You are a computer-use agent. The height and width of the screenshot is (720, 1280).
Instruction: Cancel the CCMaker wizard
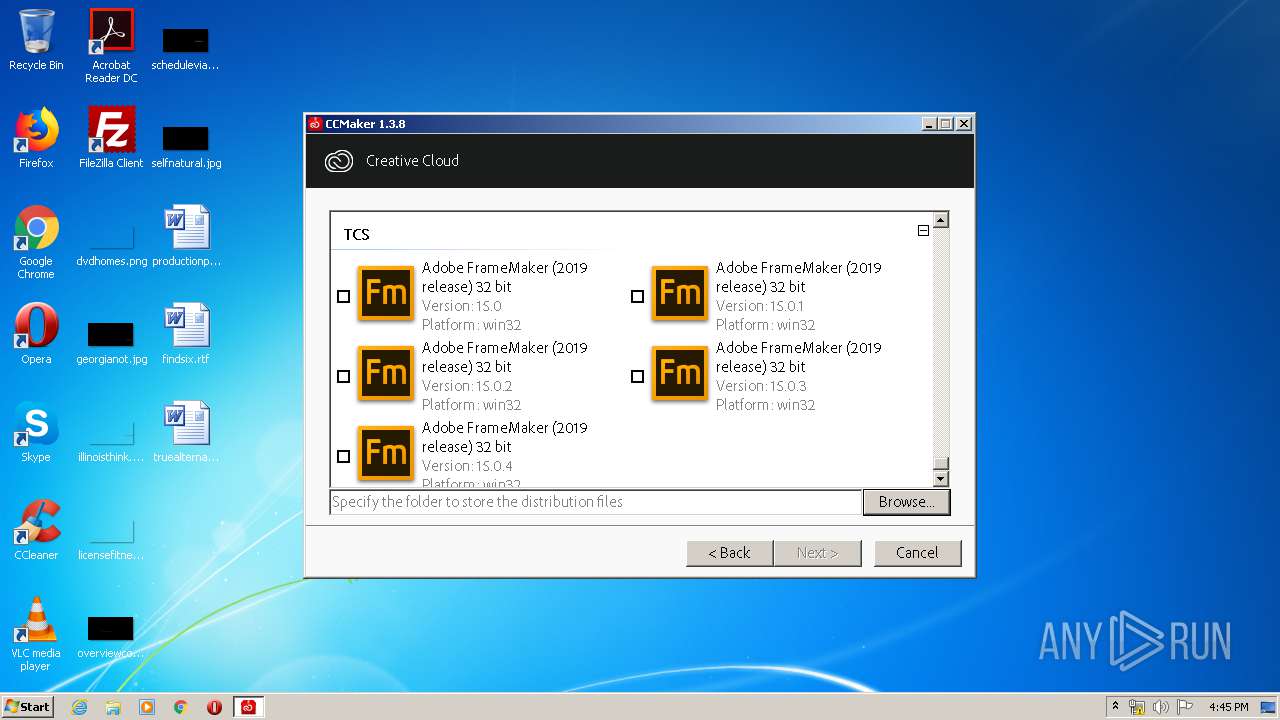tap(917, 553)
